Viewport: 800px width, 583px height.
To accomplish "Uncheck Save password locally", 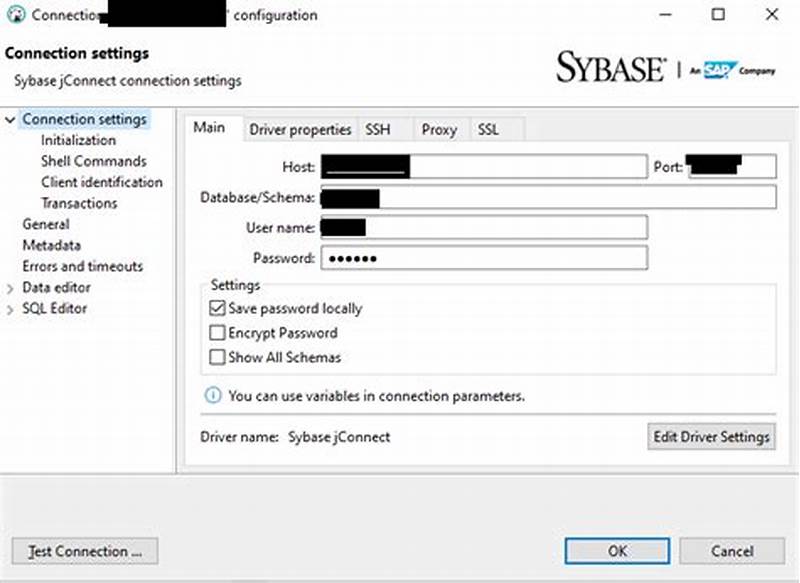I will (x=217, y=309).
